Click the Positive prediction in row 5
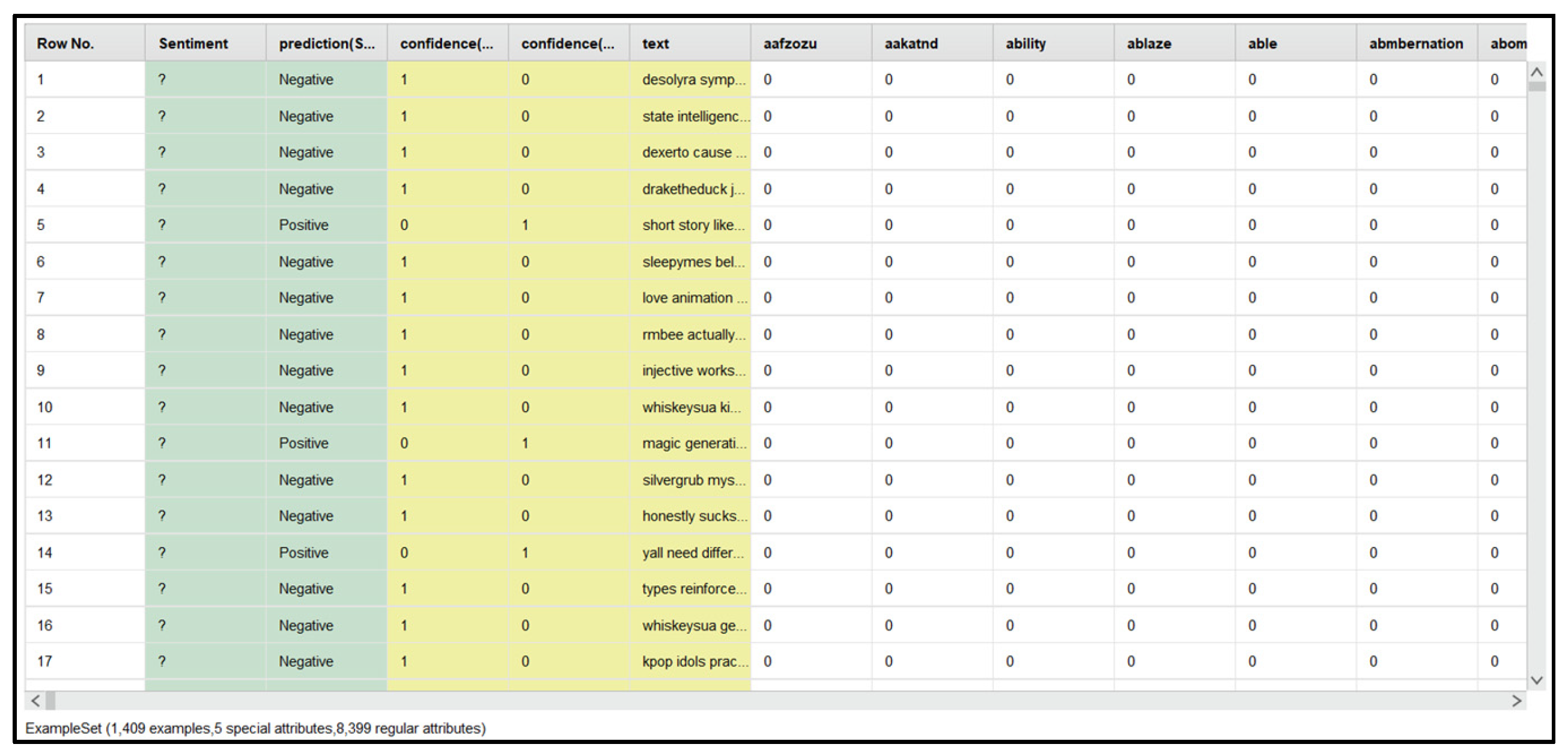The image size is (1568, 756). pyautogui.click(x=326, y=225)
